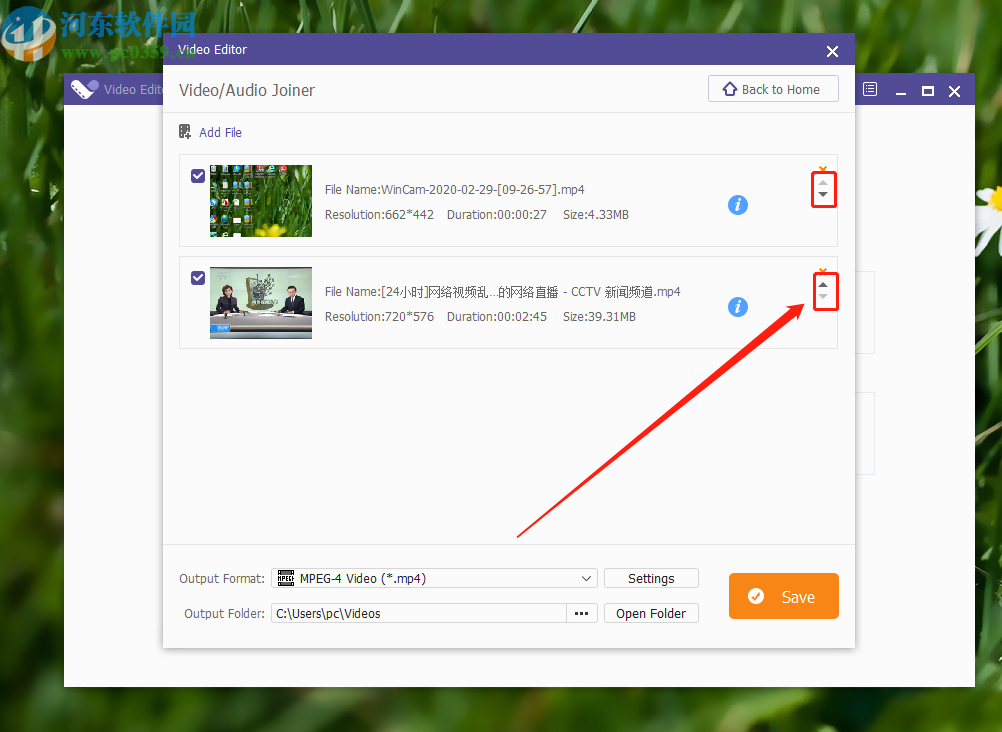Image resolution: width=1002 pixels, height=732 pixels.
Task: Click the CCTV video thumbnail
Action: point(260,304)
